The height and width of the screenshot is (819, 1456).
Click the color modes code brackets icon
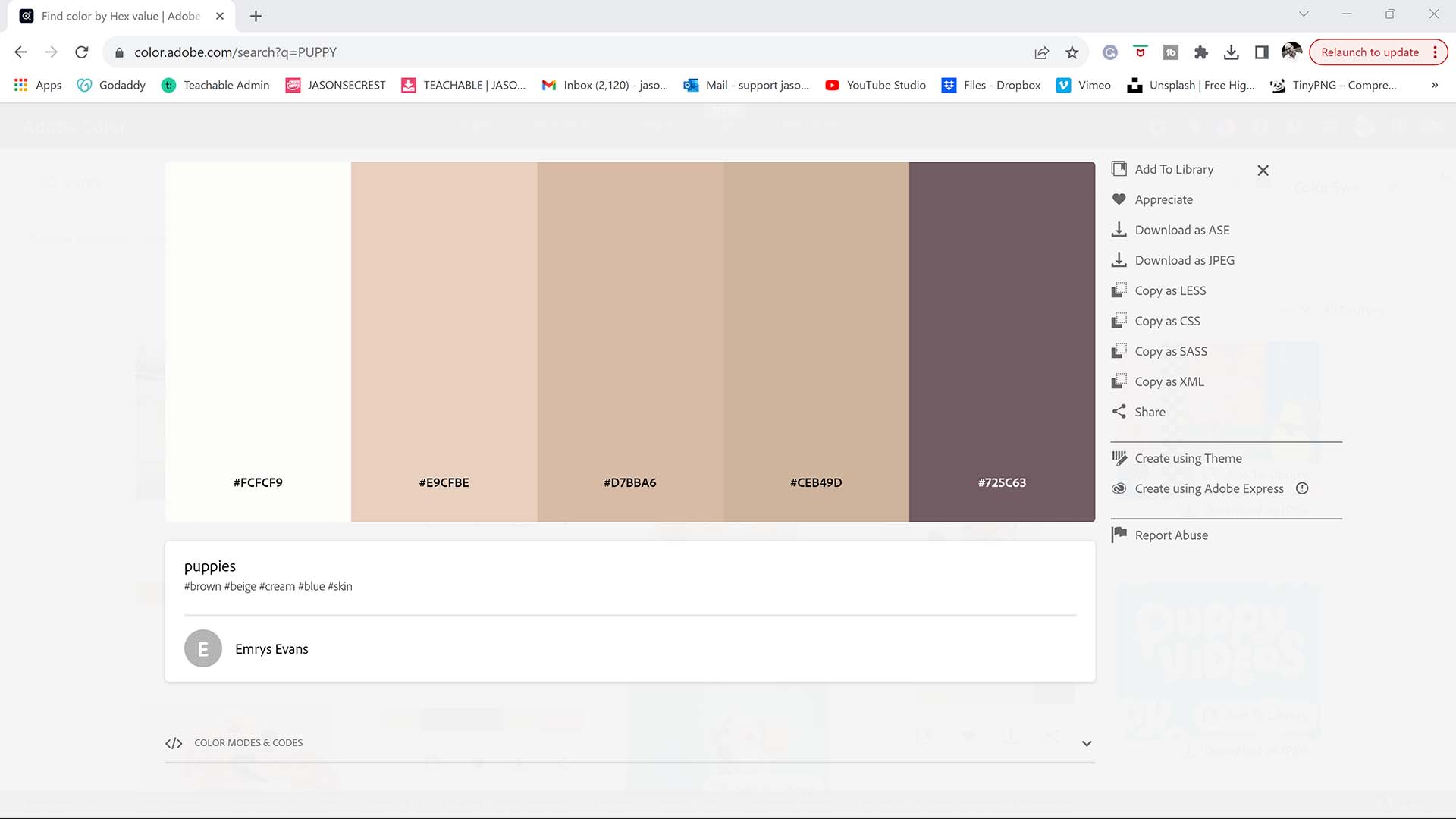click(x=174, y=743)
